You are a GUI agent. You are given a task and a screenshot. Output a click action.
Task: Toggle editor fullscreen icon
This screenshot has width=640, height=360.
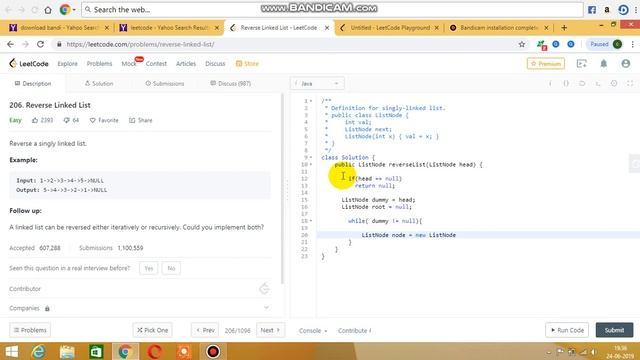click(x=630, y=83)
